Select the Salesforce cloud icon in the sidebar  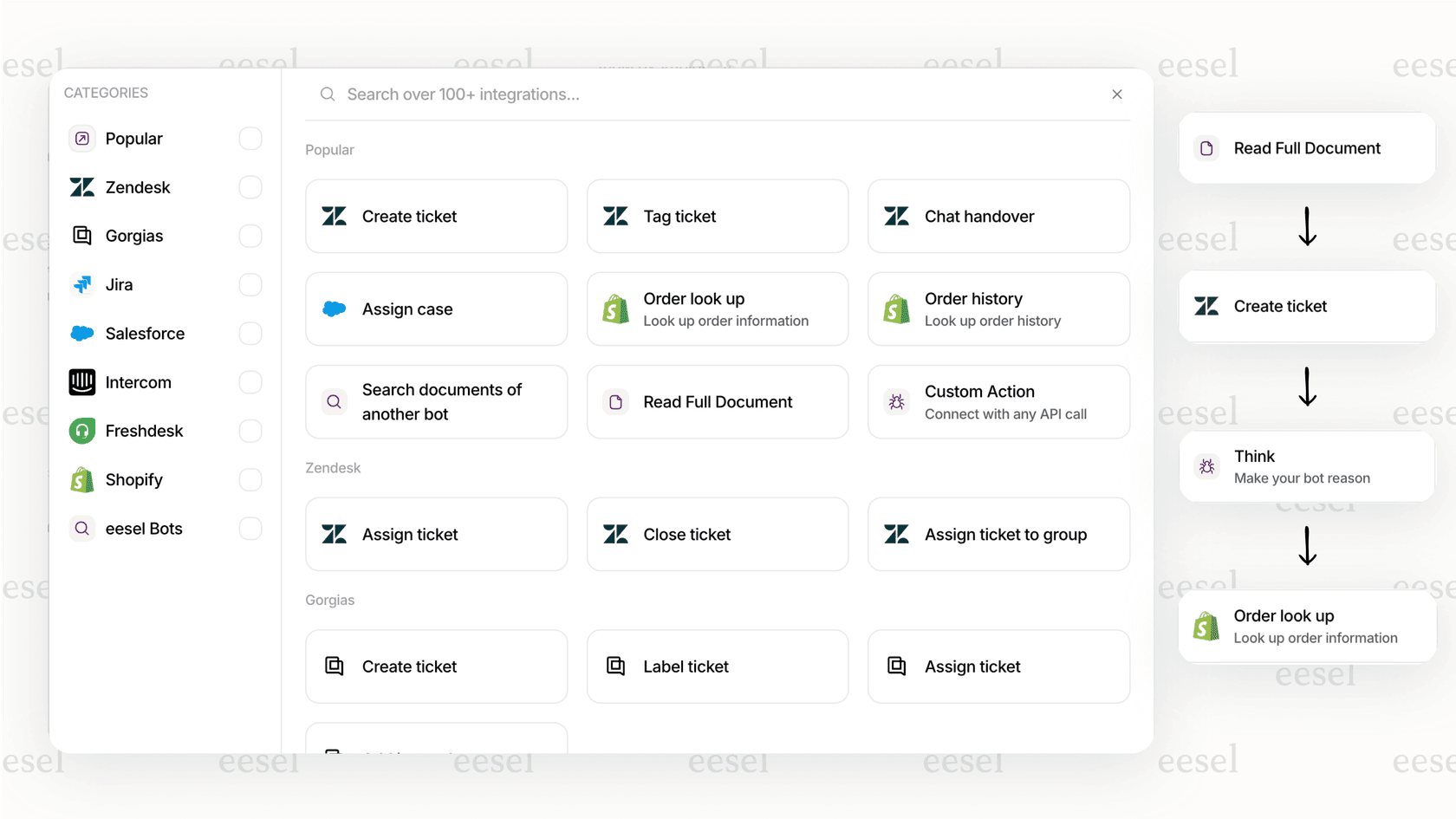coord(81,333)
